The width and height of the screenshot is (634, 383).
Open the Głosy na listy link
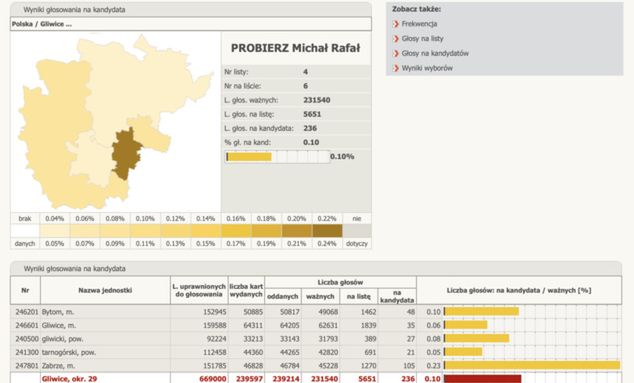click(422, 39)
